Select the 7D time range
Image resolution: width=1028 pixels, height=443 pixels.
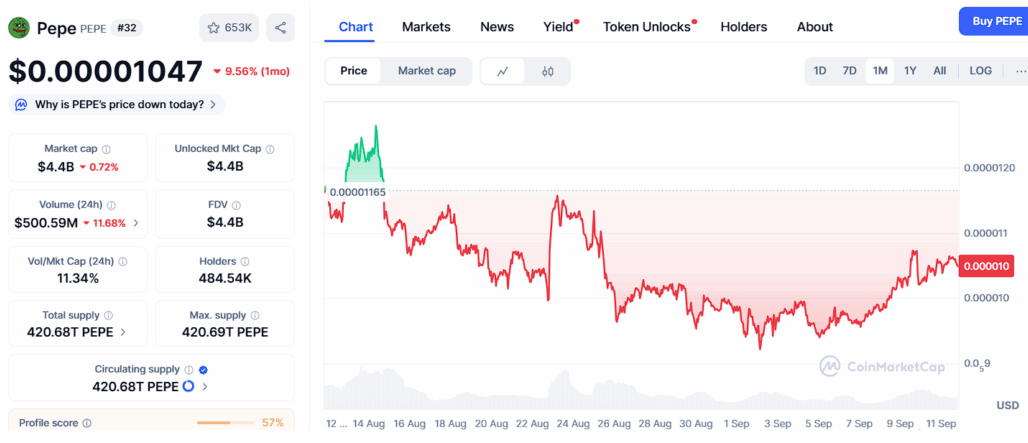849,71
